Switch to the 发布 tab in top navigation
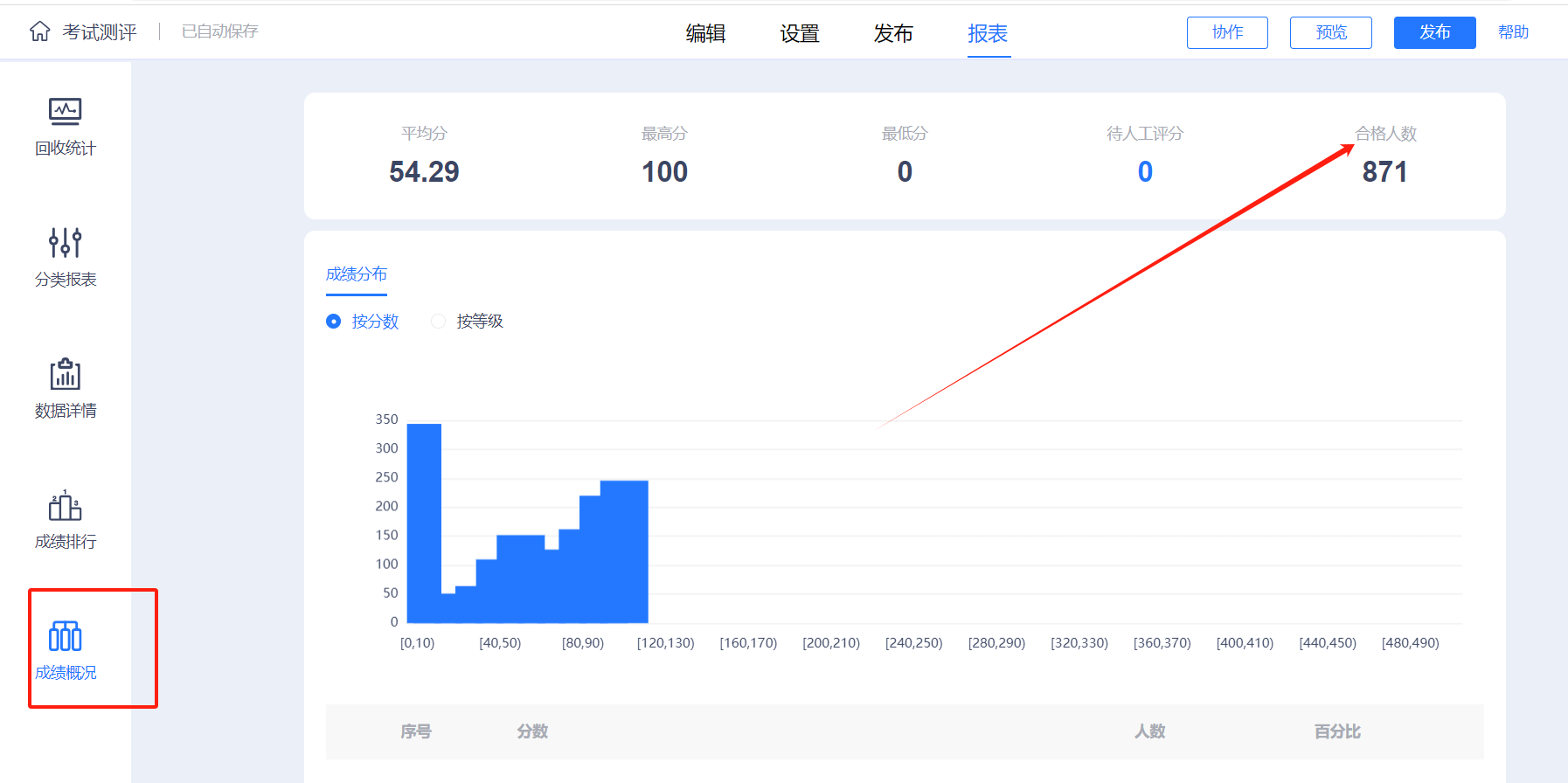The height and width of the screenshot is (783, 1568). (893, 33)
